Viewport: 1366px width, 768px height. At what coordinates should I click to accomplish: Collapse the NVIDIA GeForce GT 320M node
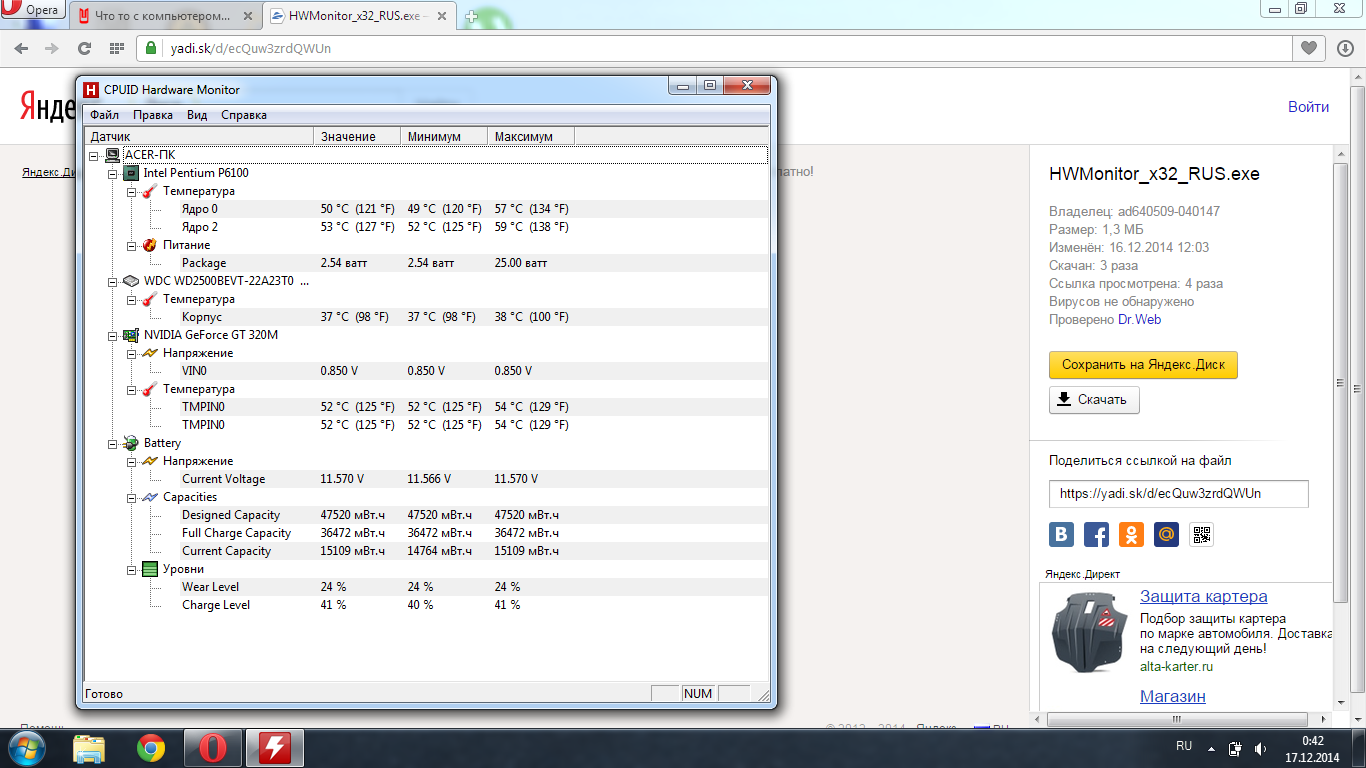coord(113,335)
